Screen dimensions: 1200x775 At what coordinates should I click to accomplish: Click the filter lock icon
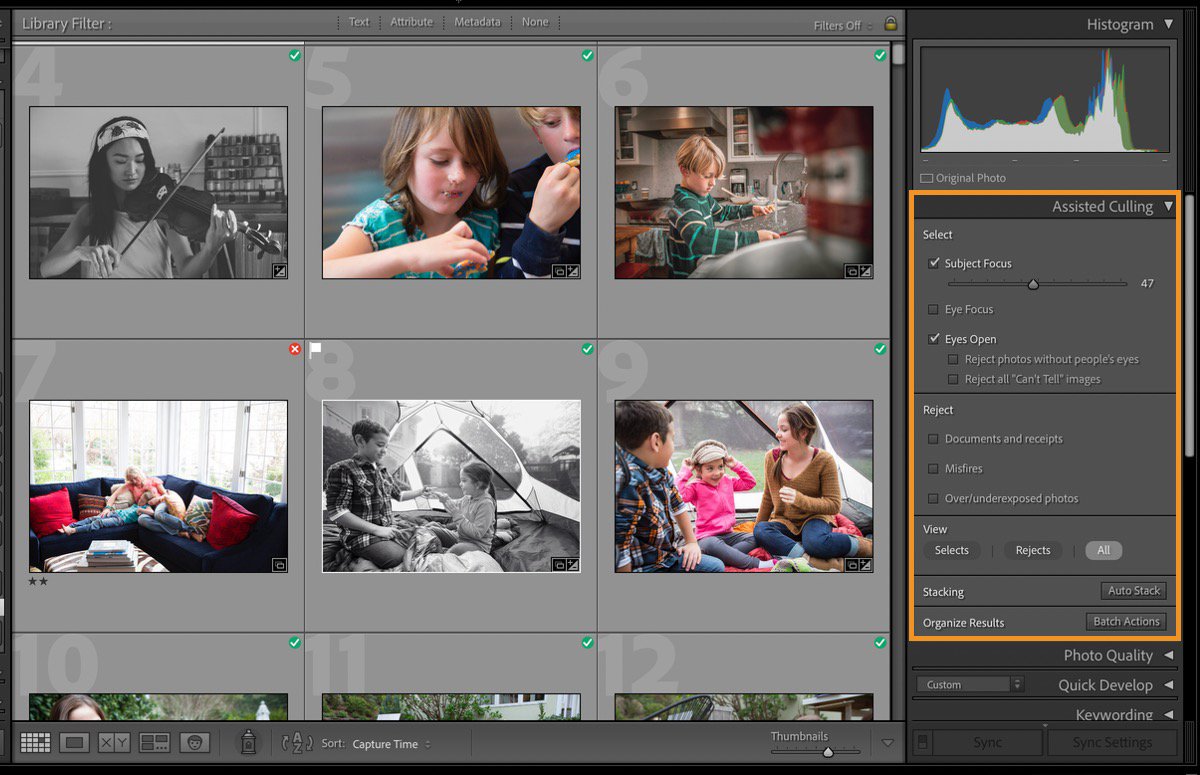890,23
